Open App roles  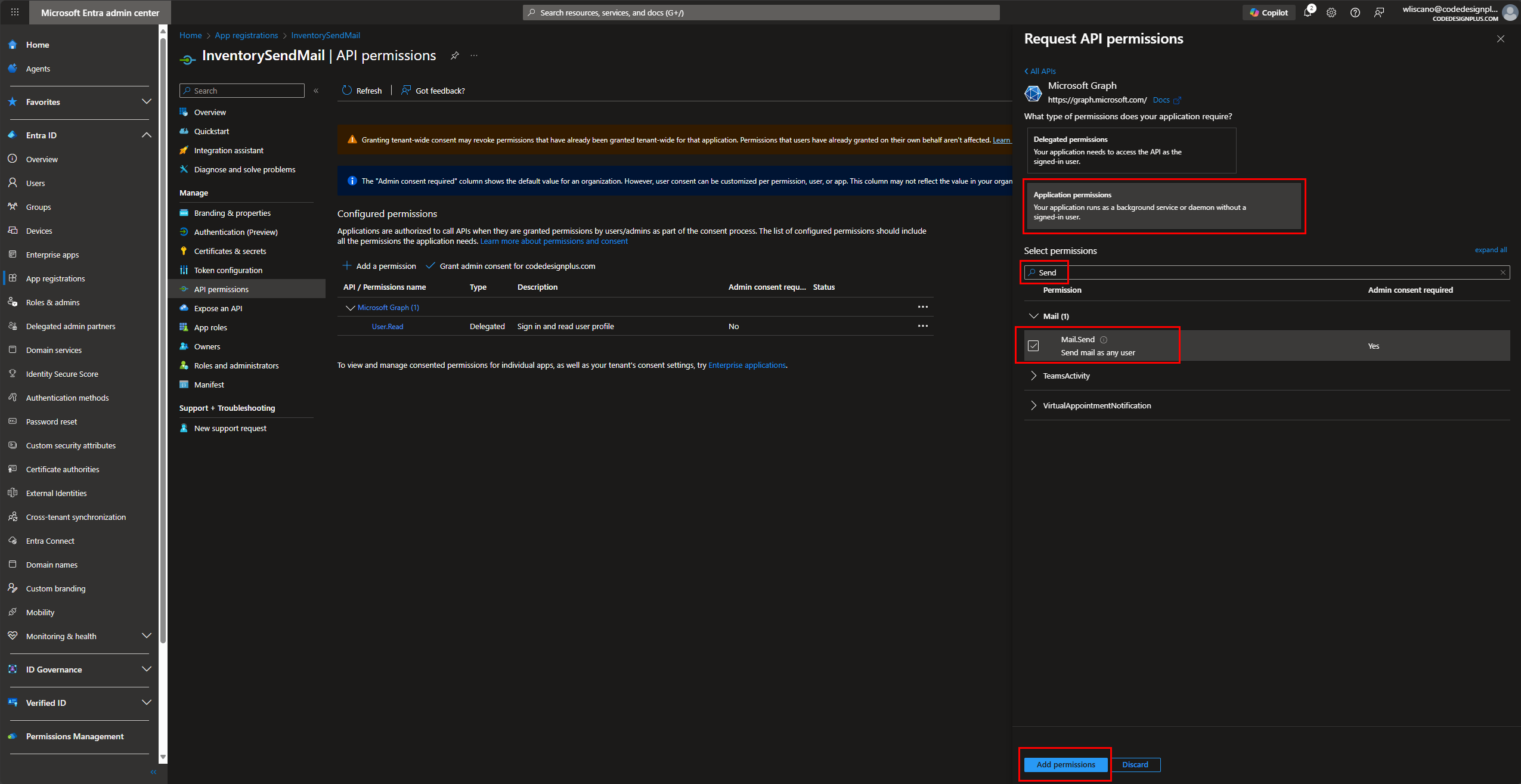[x=210, y=327]
